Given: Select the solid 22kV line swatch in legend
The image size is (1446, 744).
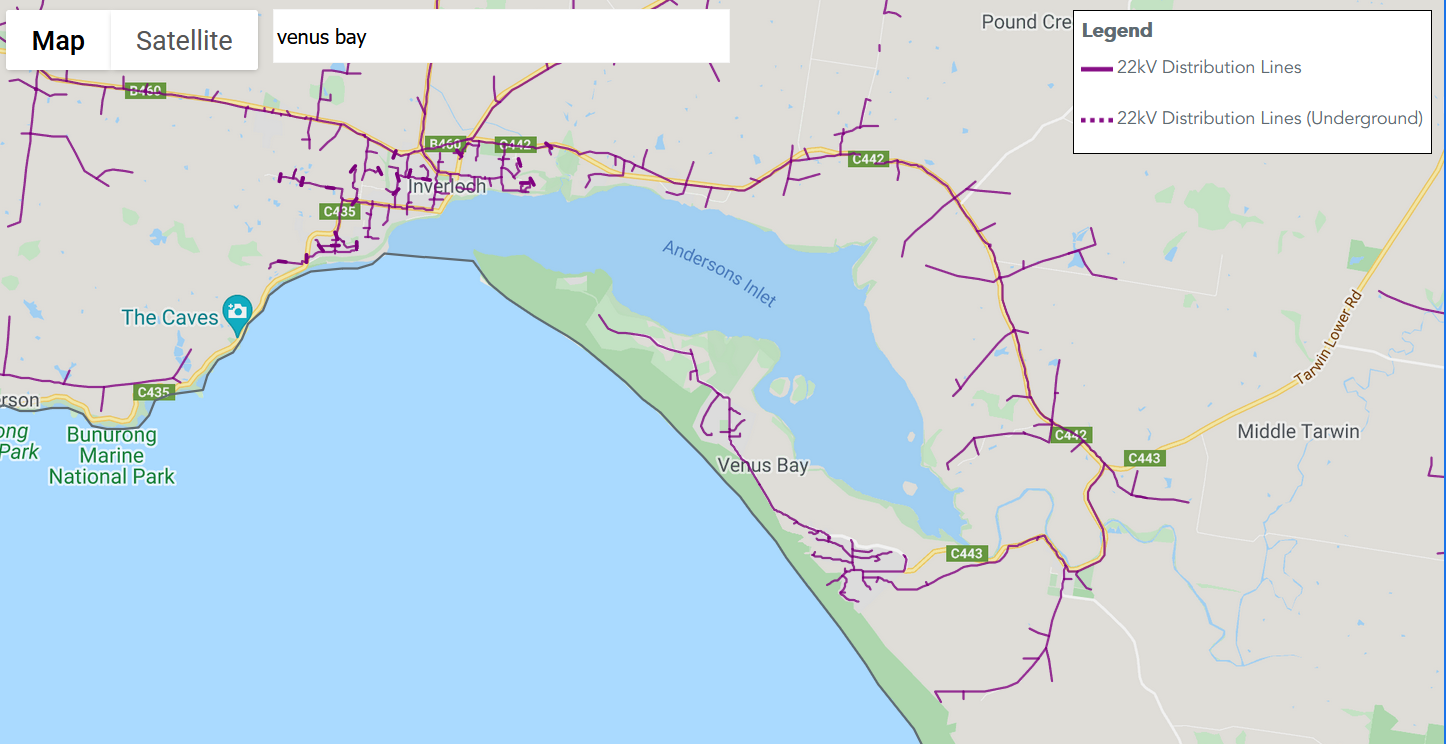Looking at the screenshot, I should pyautogui.click(x=1097, y=68).
